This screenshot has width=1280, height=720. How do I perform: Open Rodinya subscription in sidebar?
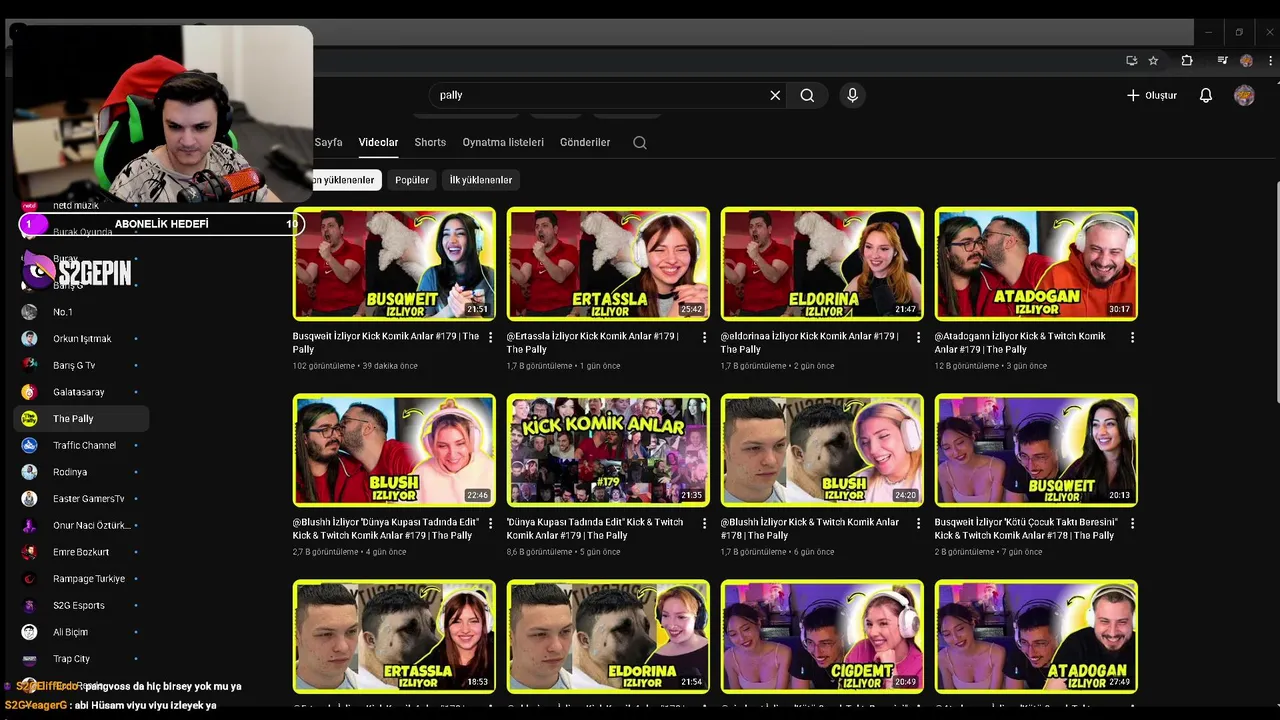82,472
